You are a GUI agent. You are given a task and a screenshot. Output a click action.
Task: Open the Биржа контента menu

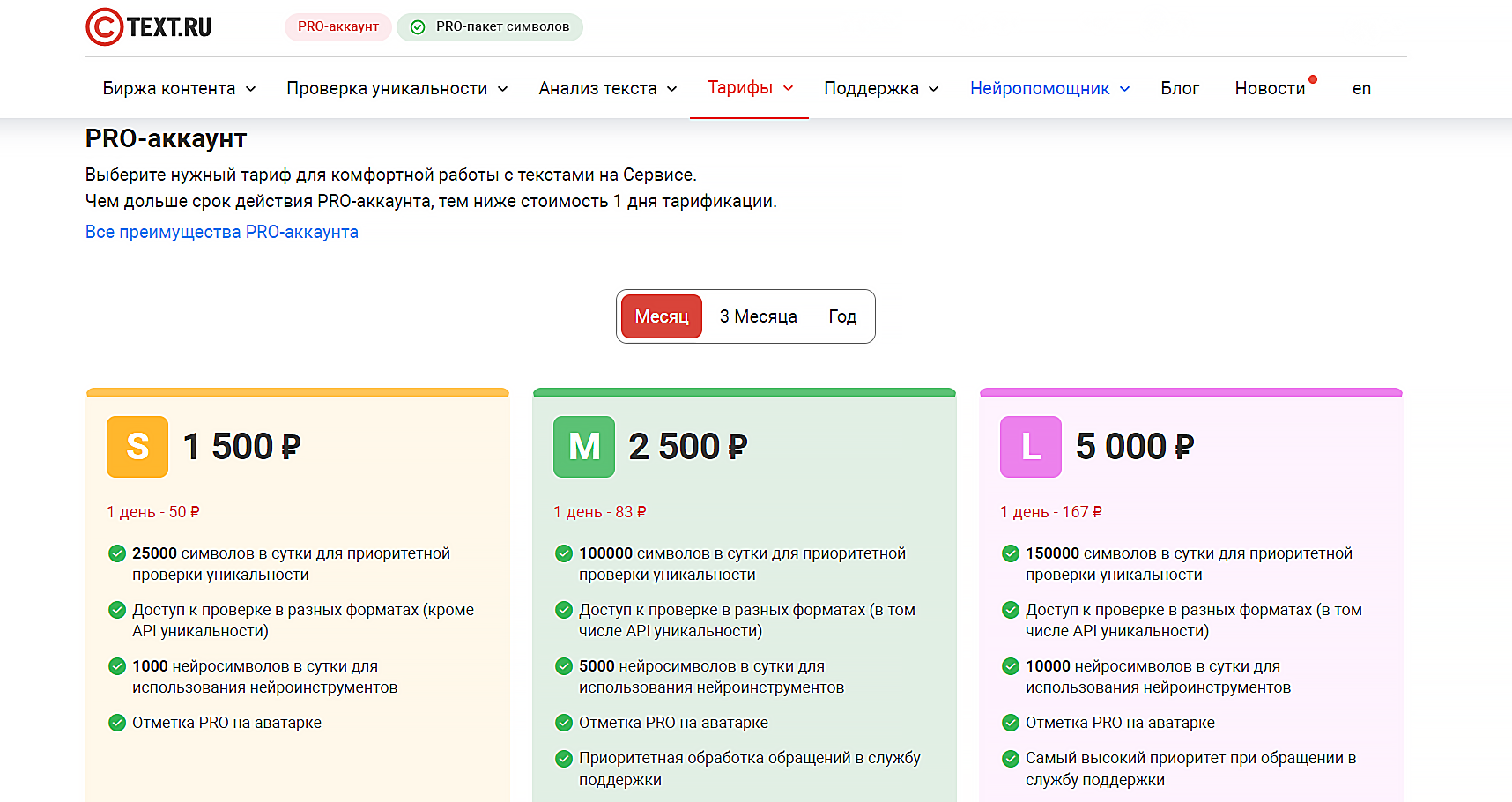(x=169, y=88)
